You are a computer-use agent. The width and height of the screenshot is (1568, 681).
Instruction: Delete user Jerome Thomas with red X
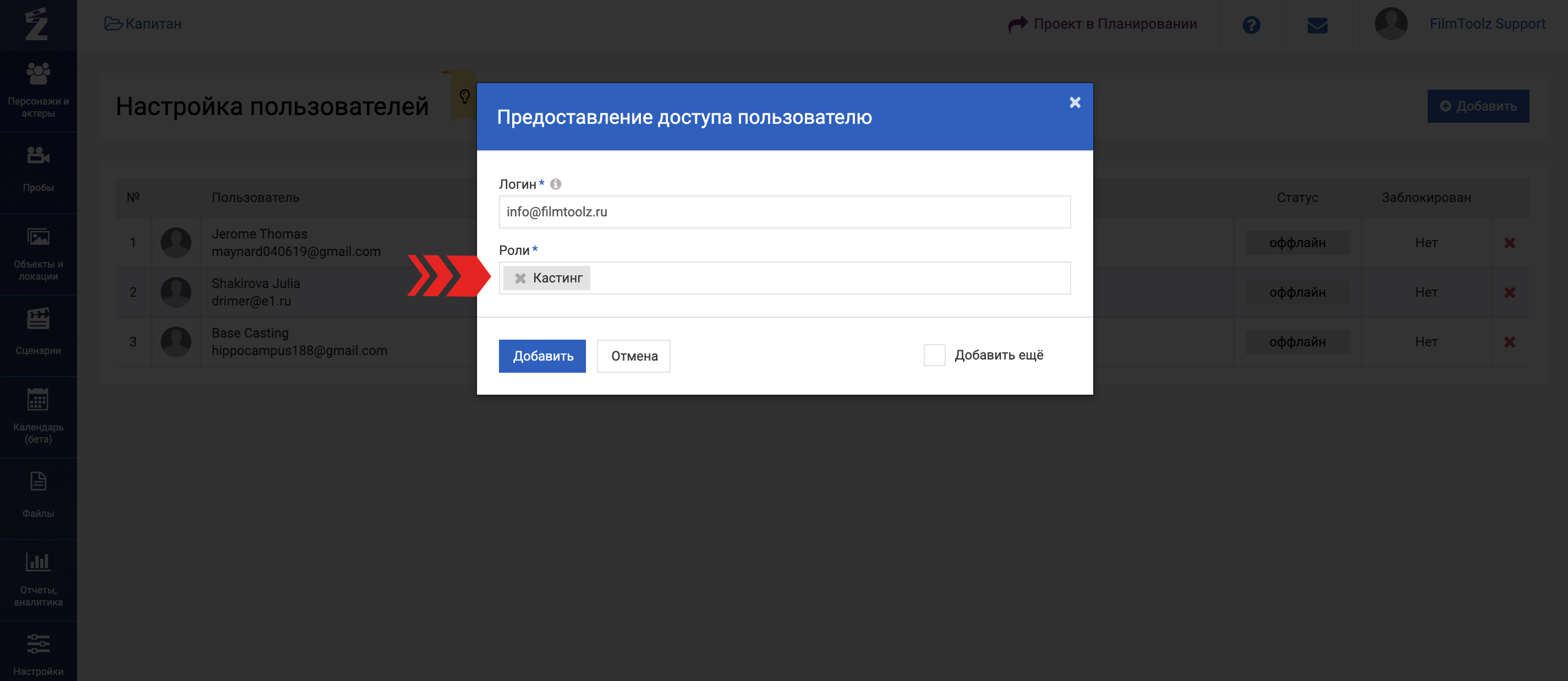pyautogui.click(x=1510, y=243)
